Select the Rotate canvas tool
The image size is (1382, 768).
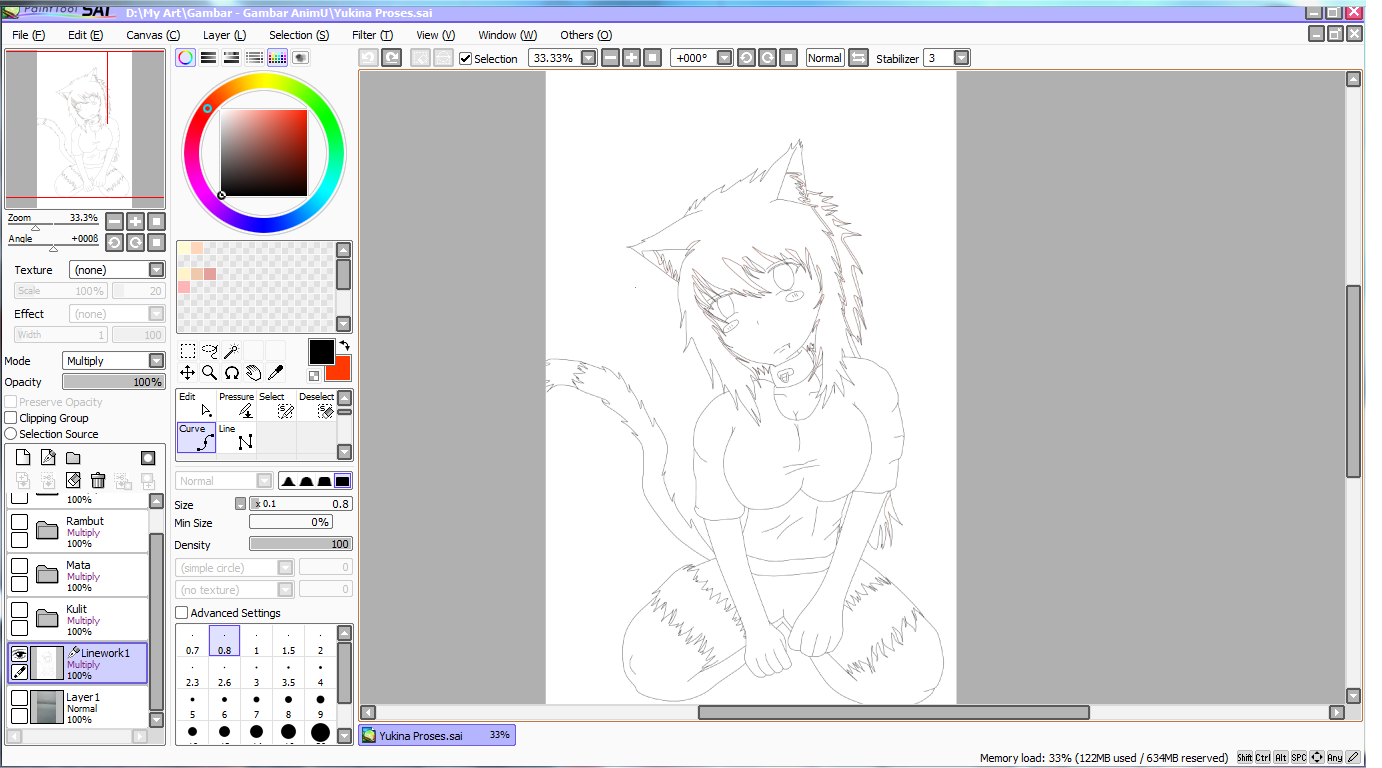(232, 371)
